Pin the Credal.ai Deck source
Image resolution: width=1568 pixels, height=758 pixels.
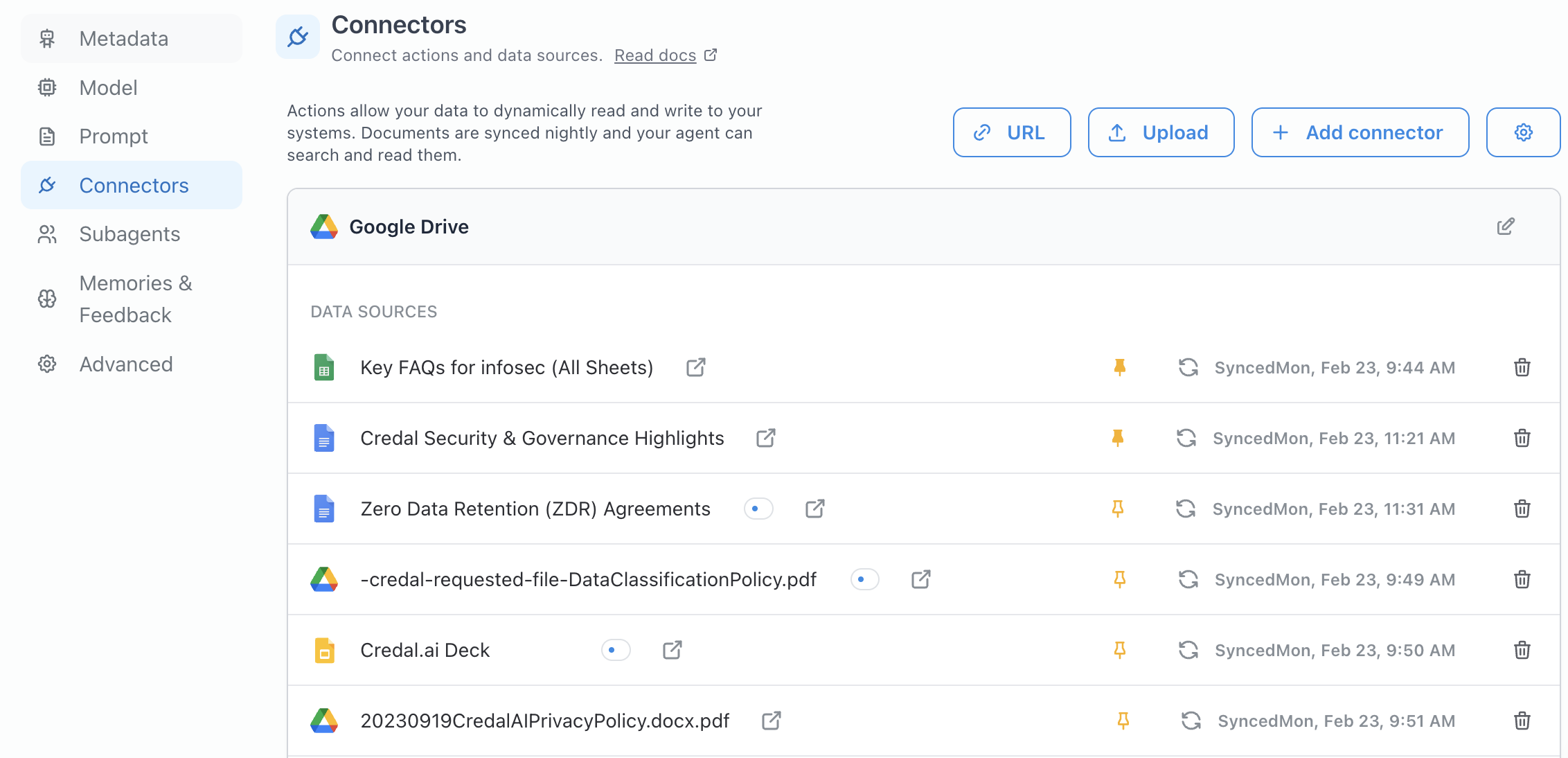pos(1119,650)
